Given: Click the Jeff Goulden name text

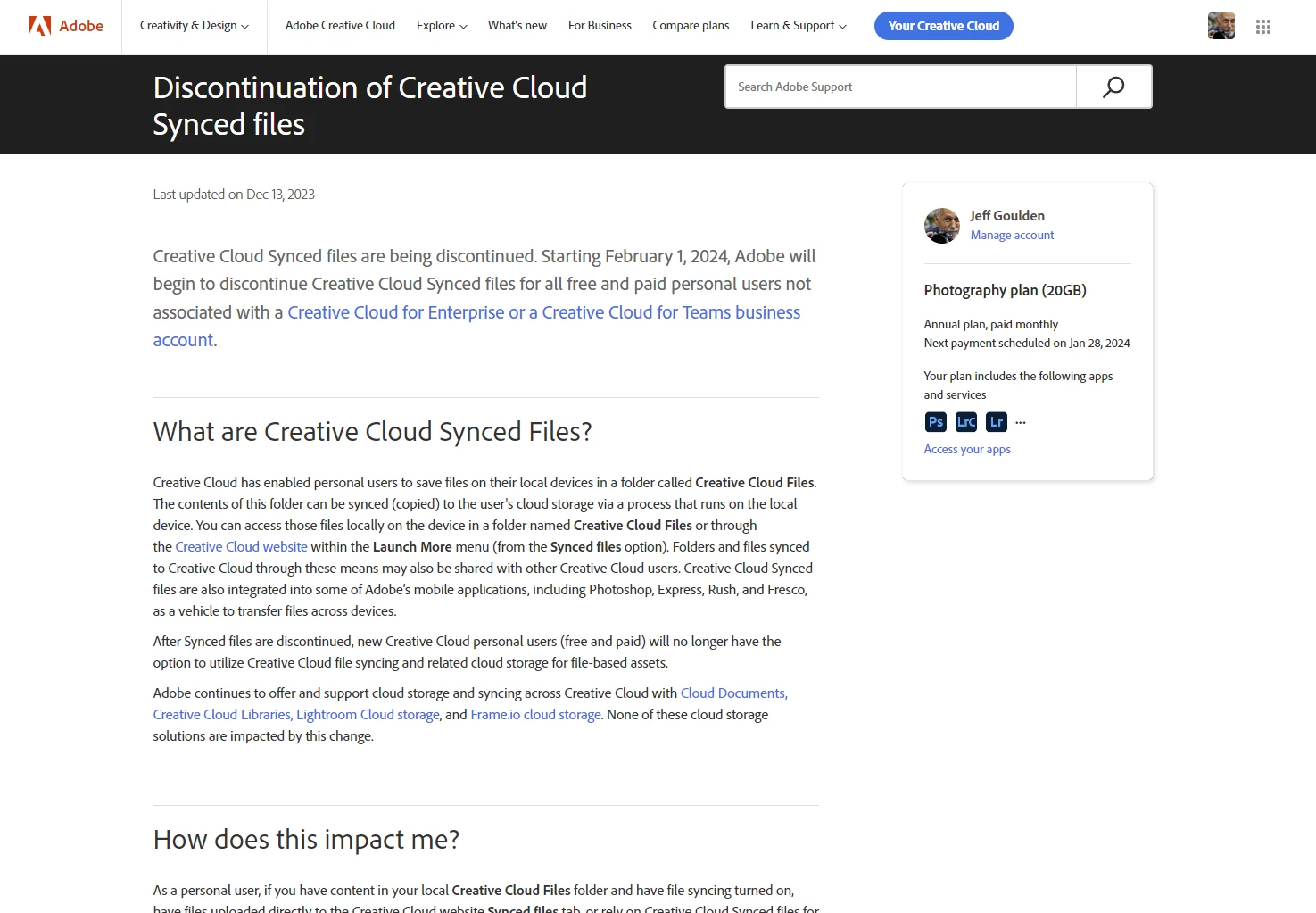Looking at the screenshot, I should 1007,216.
